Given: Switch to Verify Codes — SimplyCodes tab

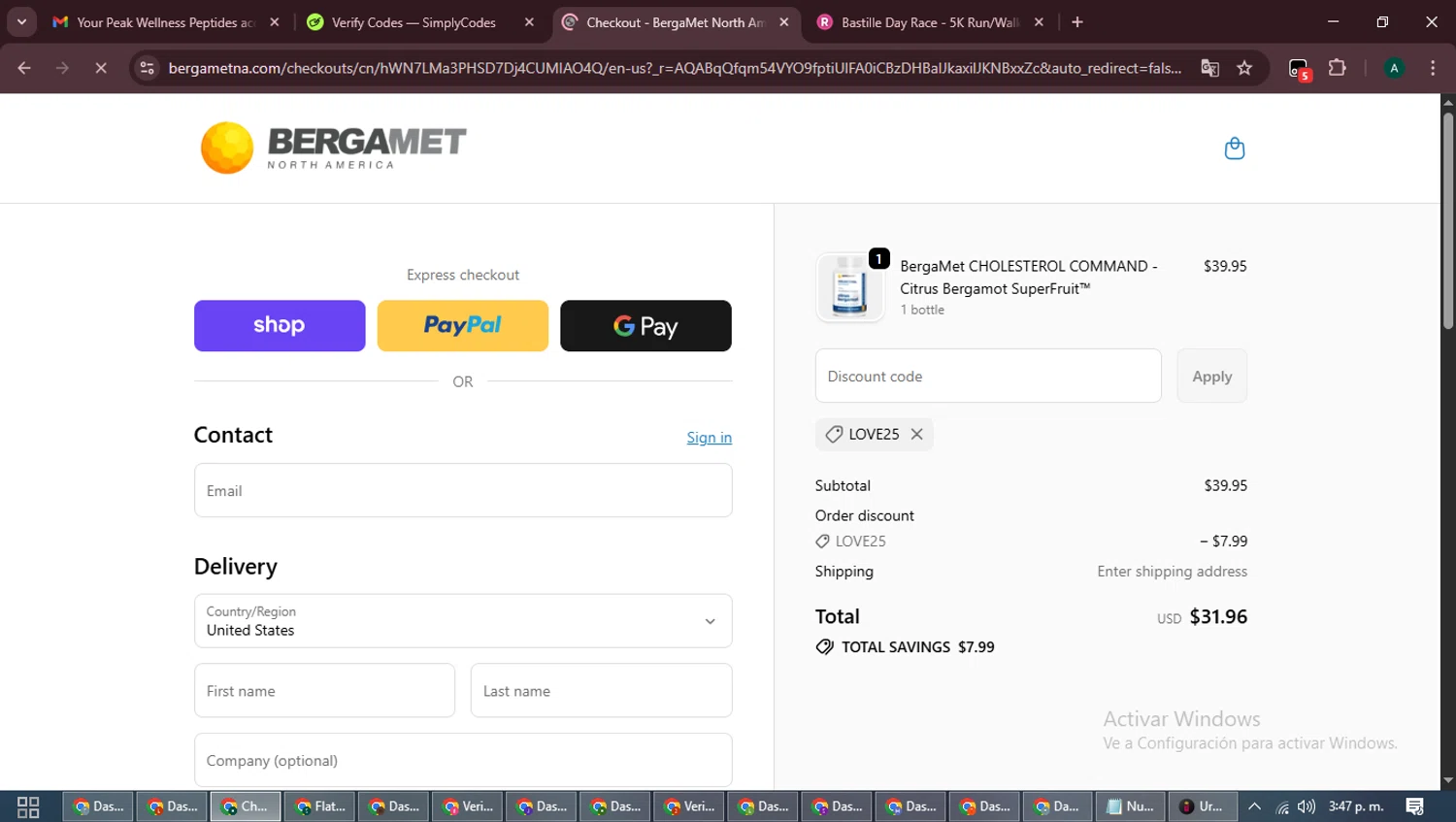Looking at the screenshot, I should pyautogui.click(x=413, y=22).
